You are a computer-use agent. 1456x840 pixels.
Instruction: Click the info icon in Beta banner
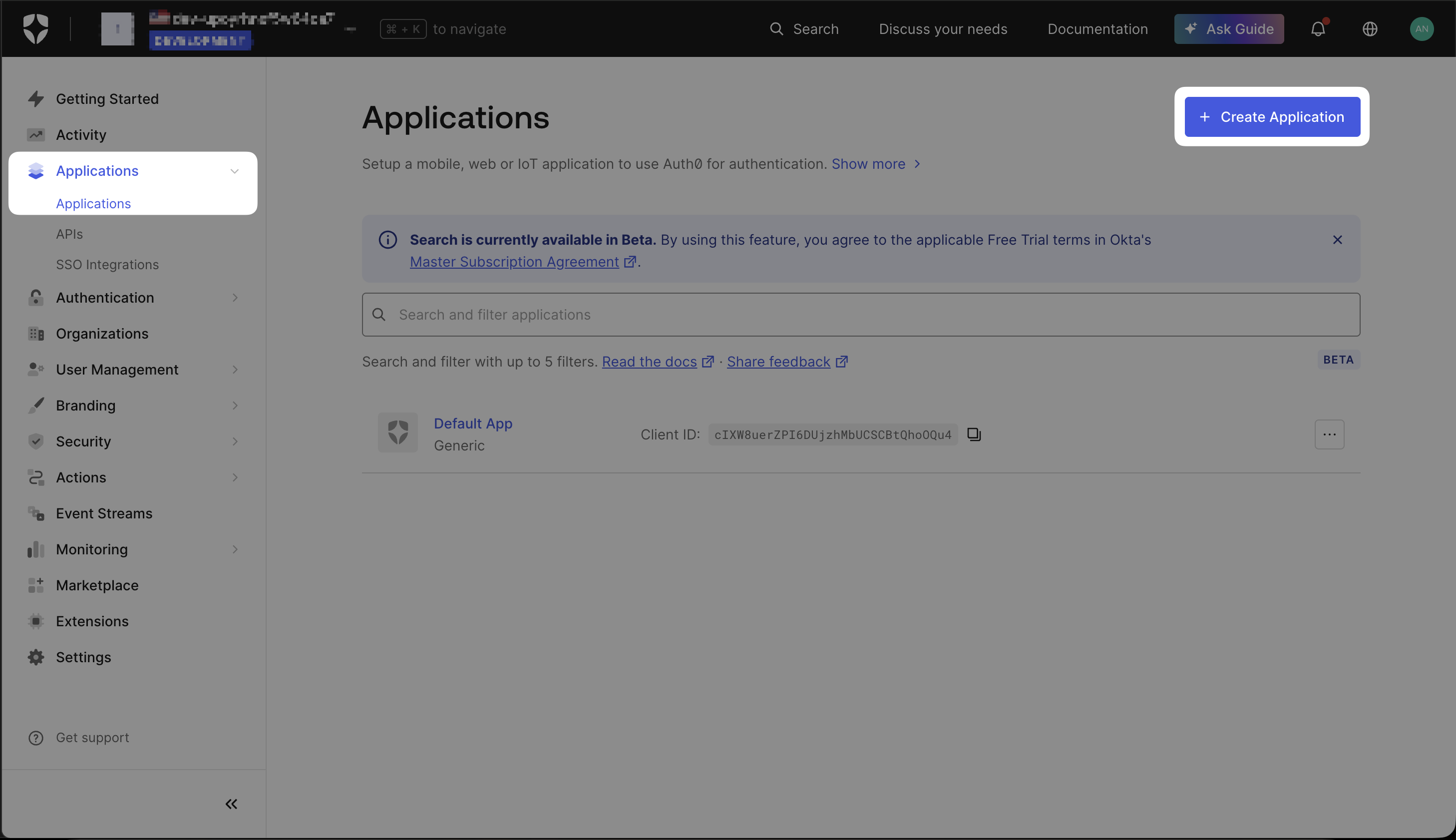click(387, 239)
